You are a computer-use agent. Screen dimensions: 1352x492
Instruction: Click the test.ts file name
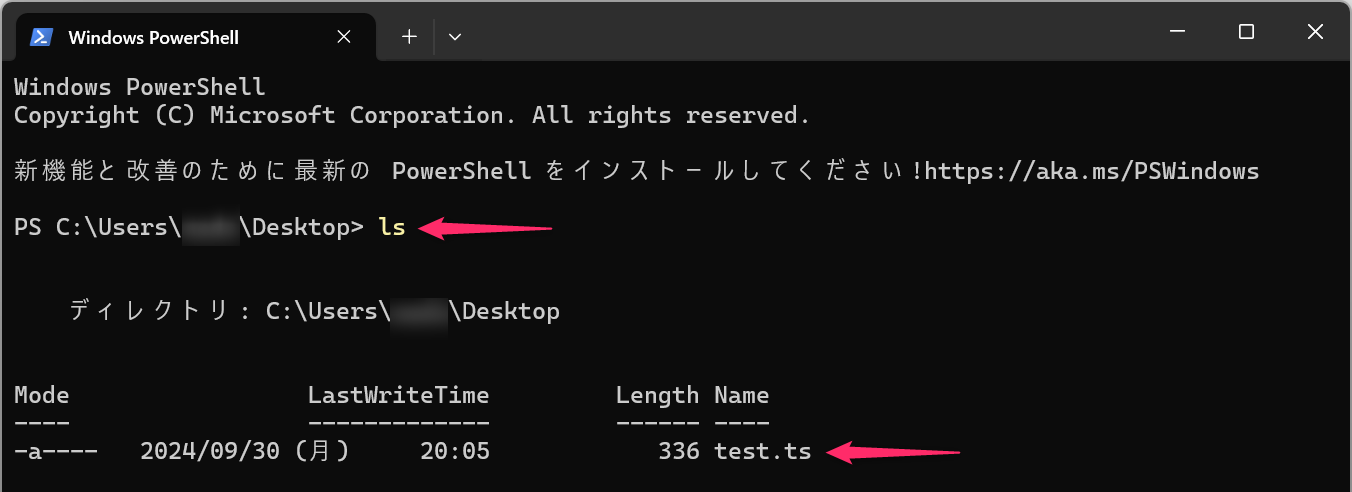point(762,451)
